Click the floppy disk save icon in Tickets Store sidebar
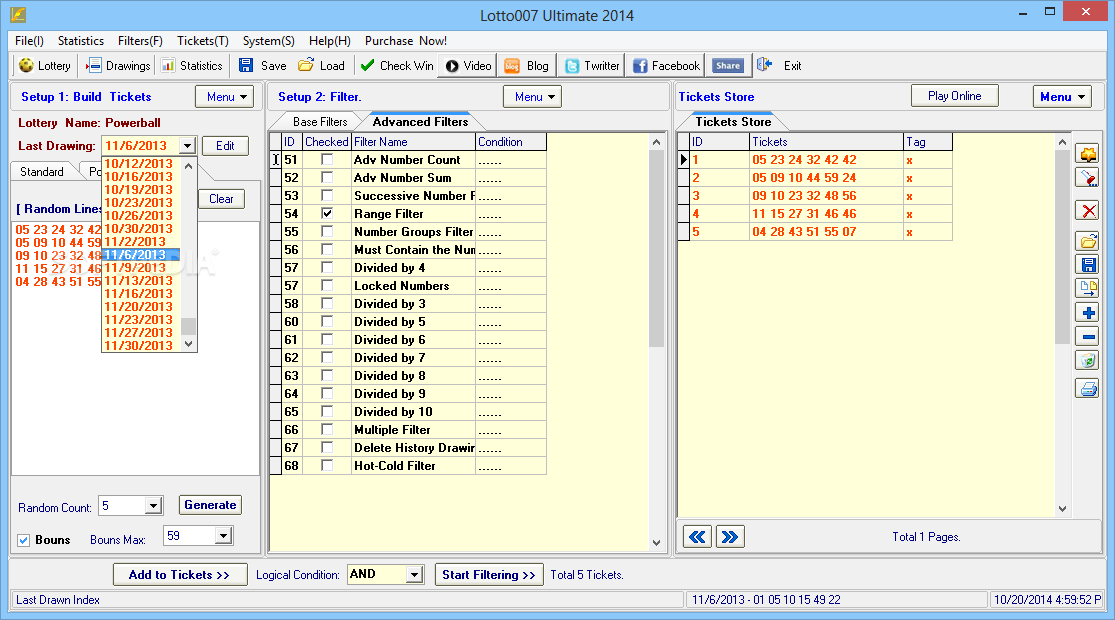Screen dimensions: 1115x620 coord(1088,265)
